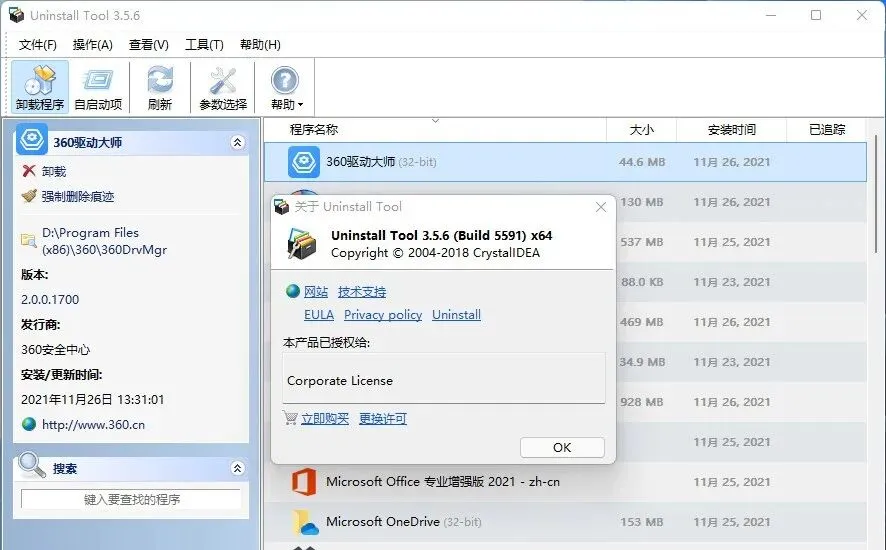Click install time 2021年11月26日 13:31:01

(x=93, y=400)
